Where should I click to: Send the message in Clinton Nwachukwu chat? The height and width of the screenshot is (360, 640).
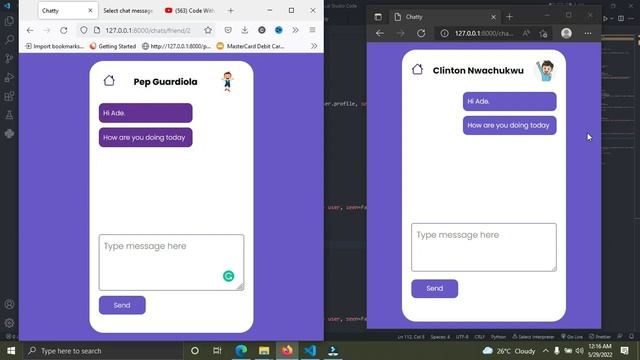click(x=434, y=289)
